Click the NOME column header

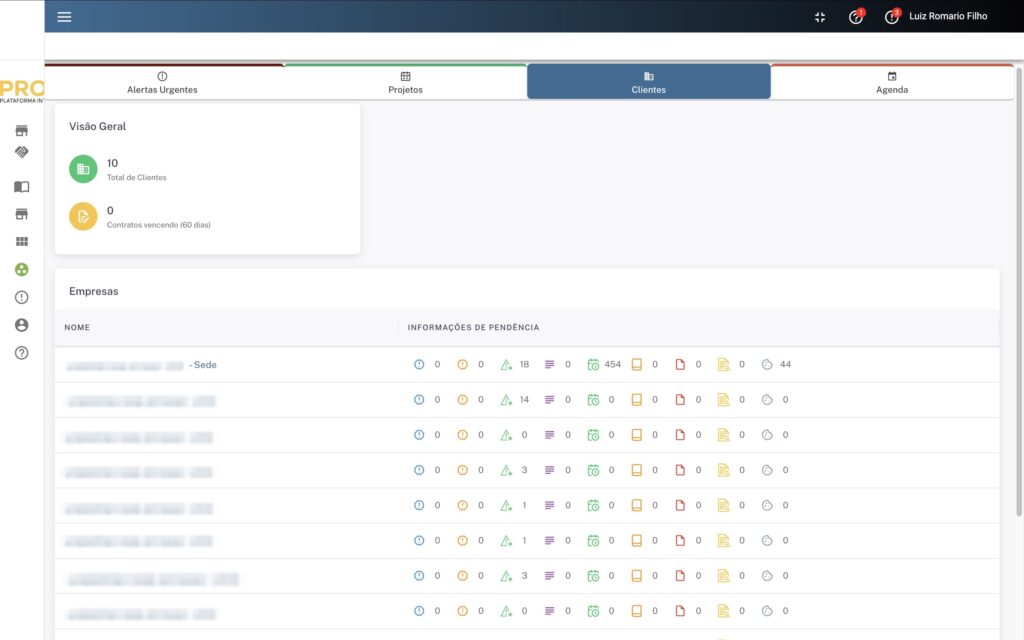(77, 328)
